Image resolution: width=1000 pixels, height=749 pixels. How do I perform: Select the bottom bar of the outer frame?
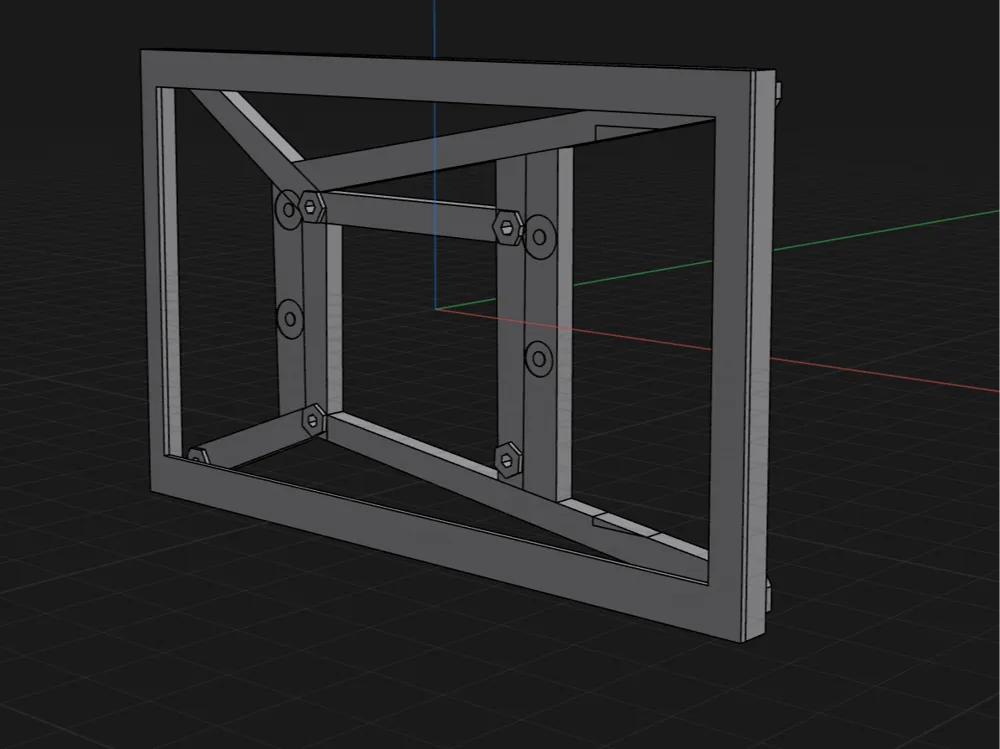point(446,551)
